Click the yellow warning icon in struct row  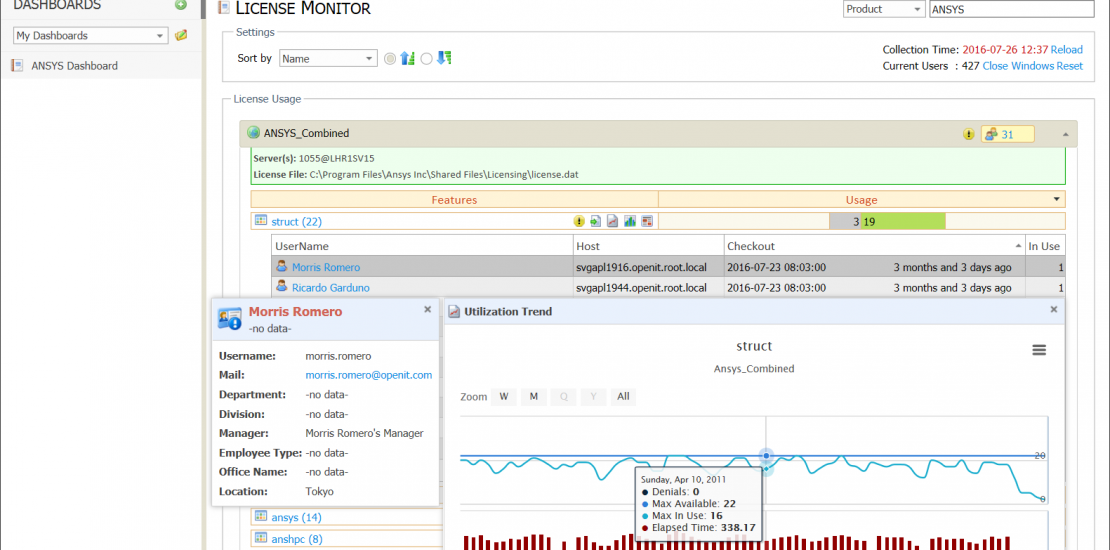coord(579,222)
